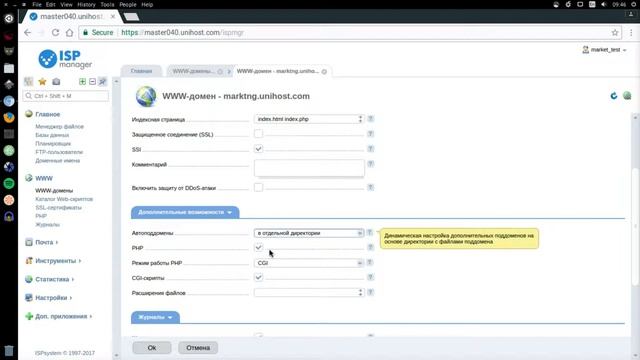Viewport: 640px width, 360px height.
Task: Open the briefcase icon in sidebar toolbar
Action: (x=56, y=82)
